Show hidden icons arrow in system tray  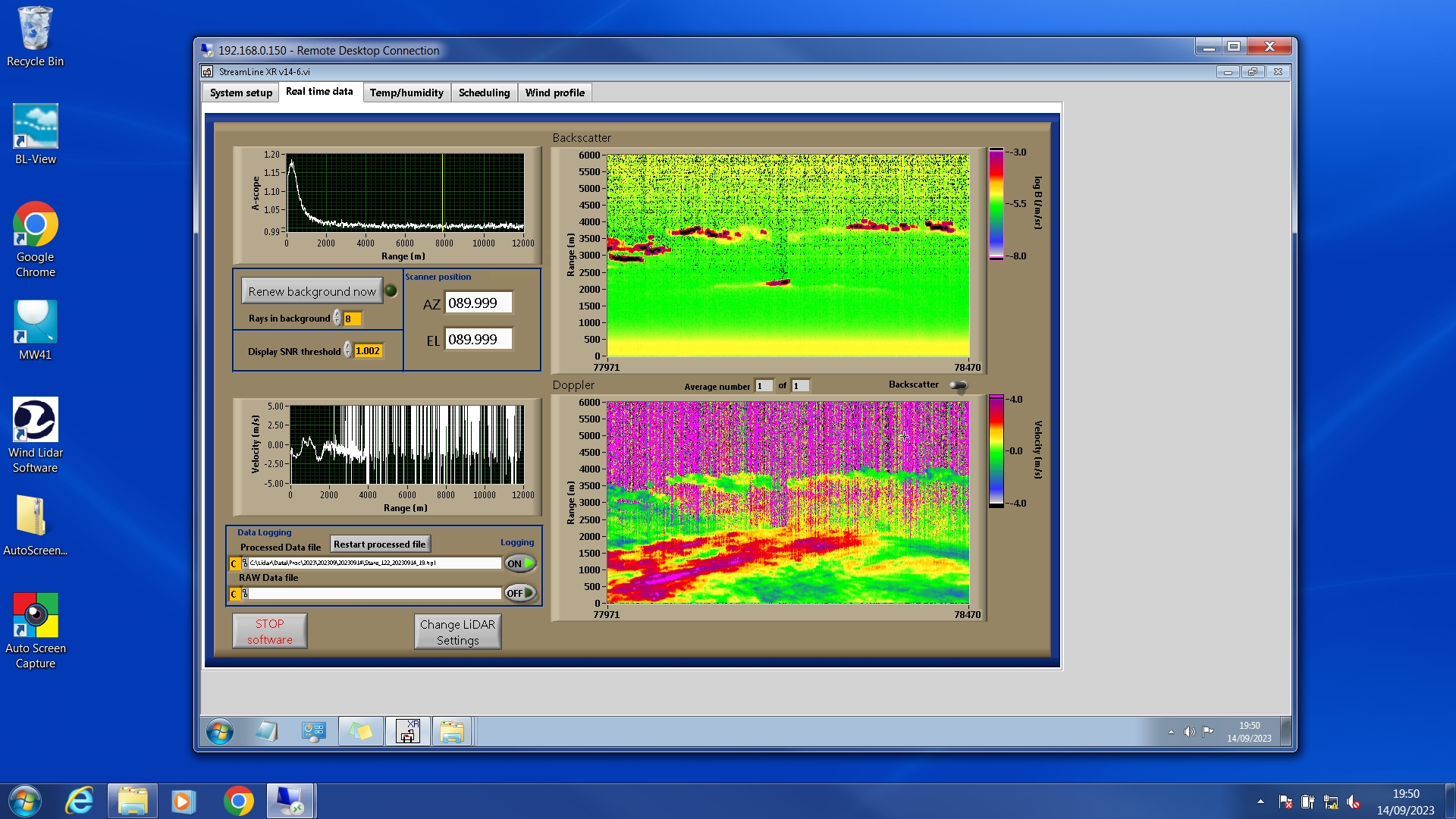click(x=1260, y=802)
